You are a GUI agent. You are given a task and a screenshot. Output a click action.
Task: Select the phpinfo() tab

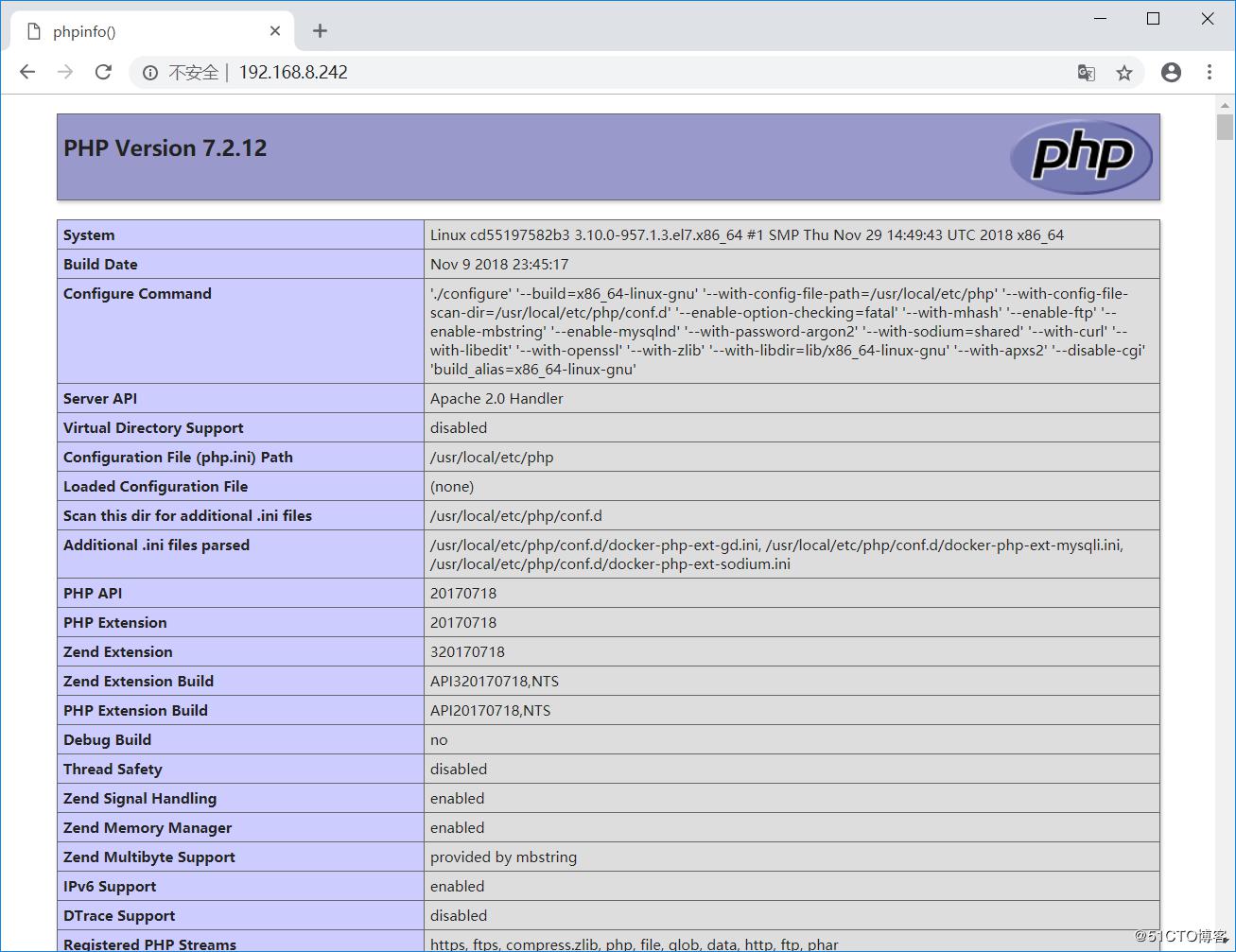(142, 31)
